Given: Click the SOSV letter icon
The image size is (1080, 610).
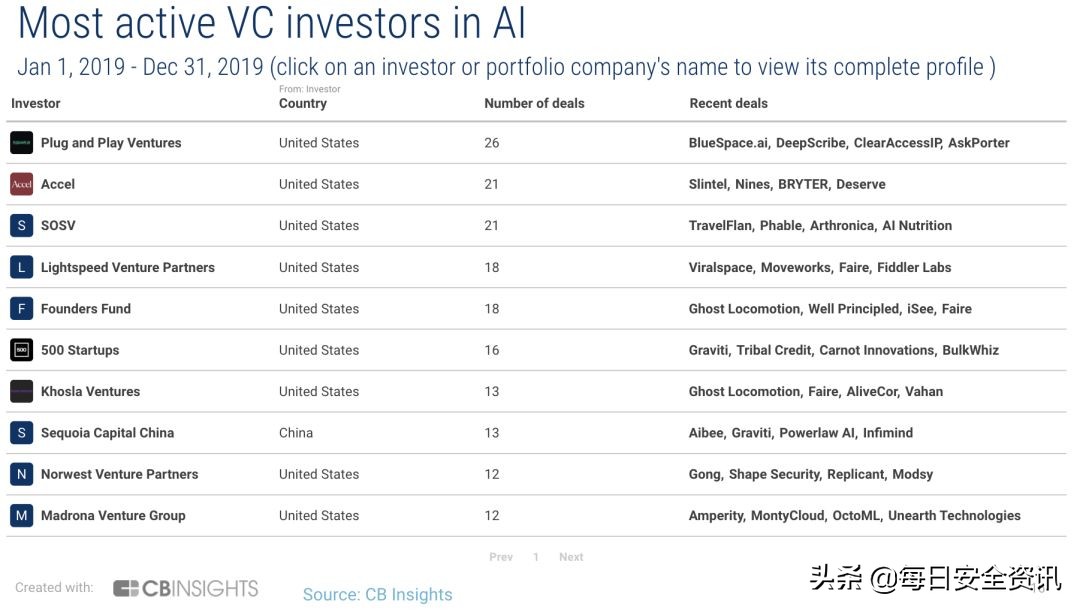Looking at the screenshot, I should pyautogui.click(x=22, y=226).
